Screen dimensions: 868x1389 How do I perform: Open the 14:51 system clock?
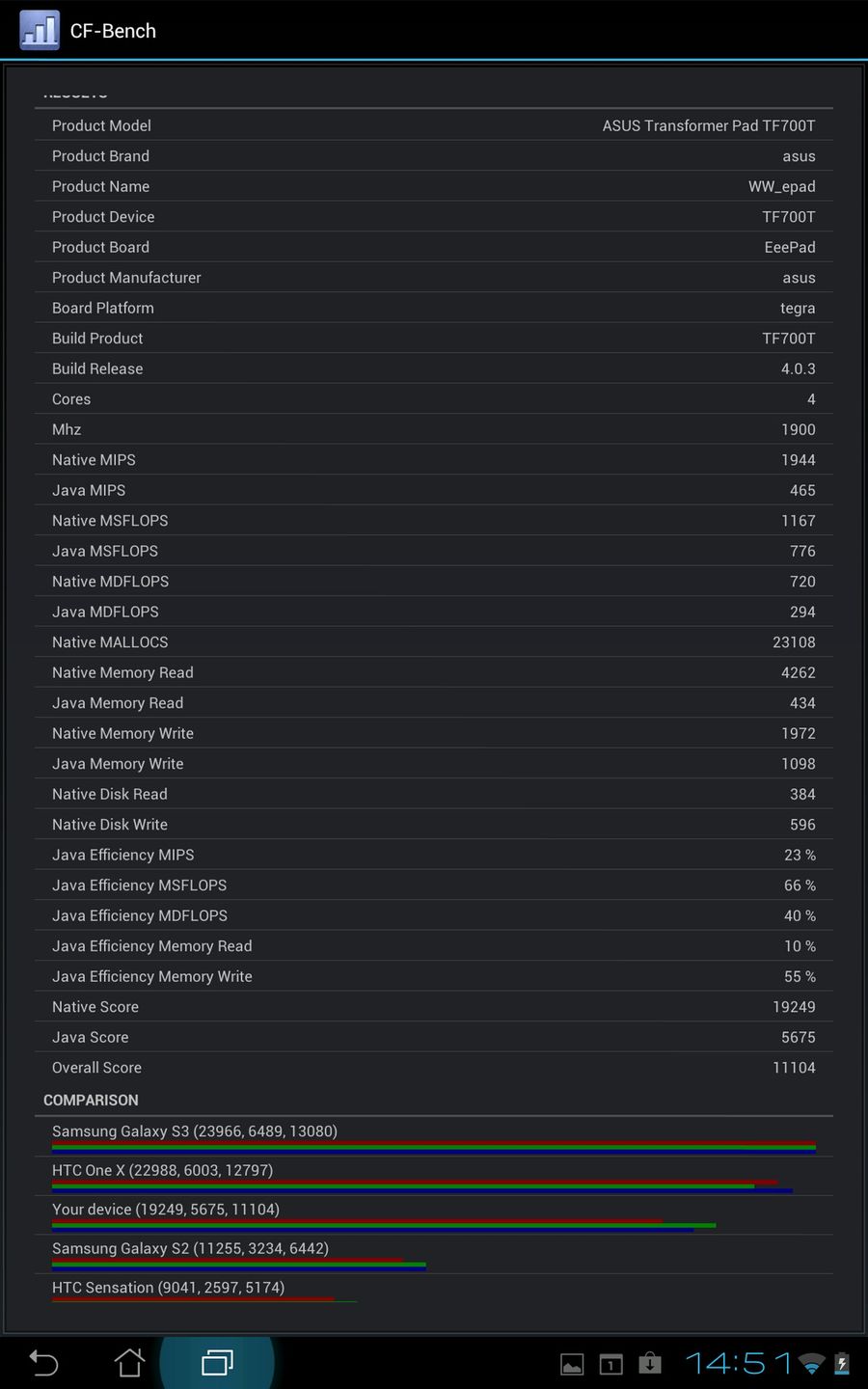738,1363
